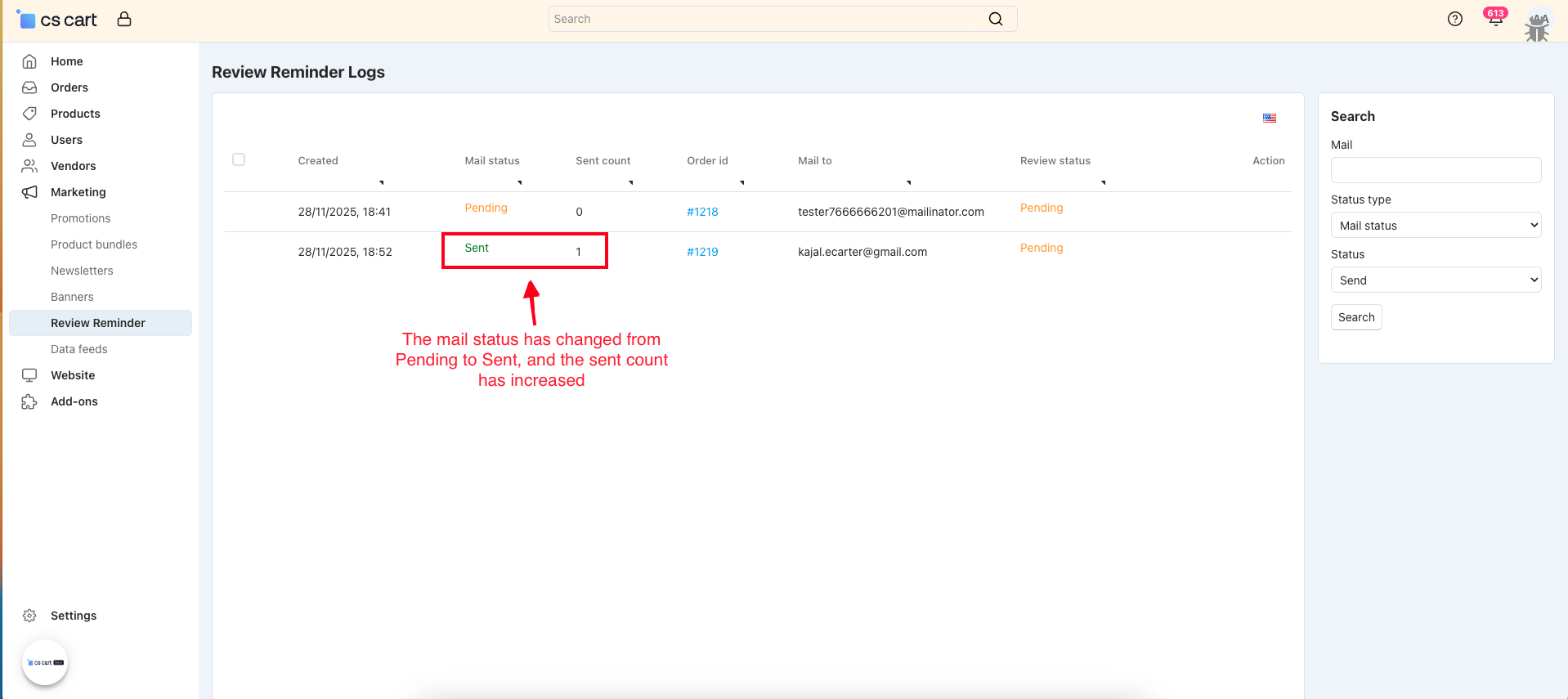Click the language flag icon

click(x=1269, y=119)
